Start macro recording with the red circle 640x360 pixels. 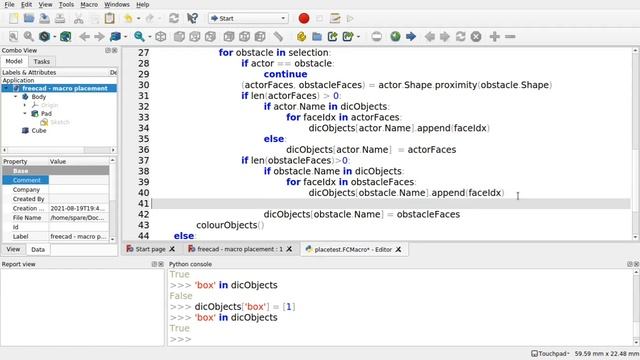(304, 18)
